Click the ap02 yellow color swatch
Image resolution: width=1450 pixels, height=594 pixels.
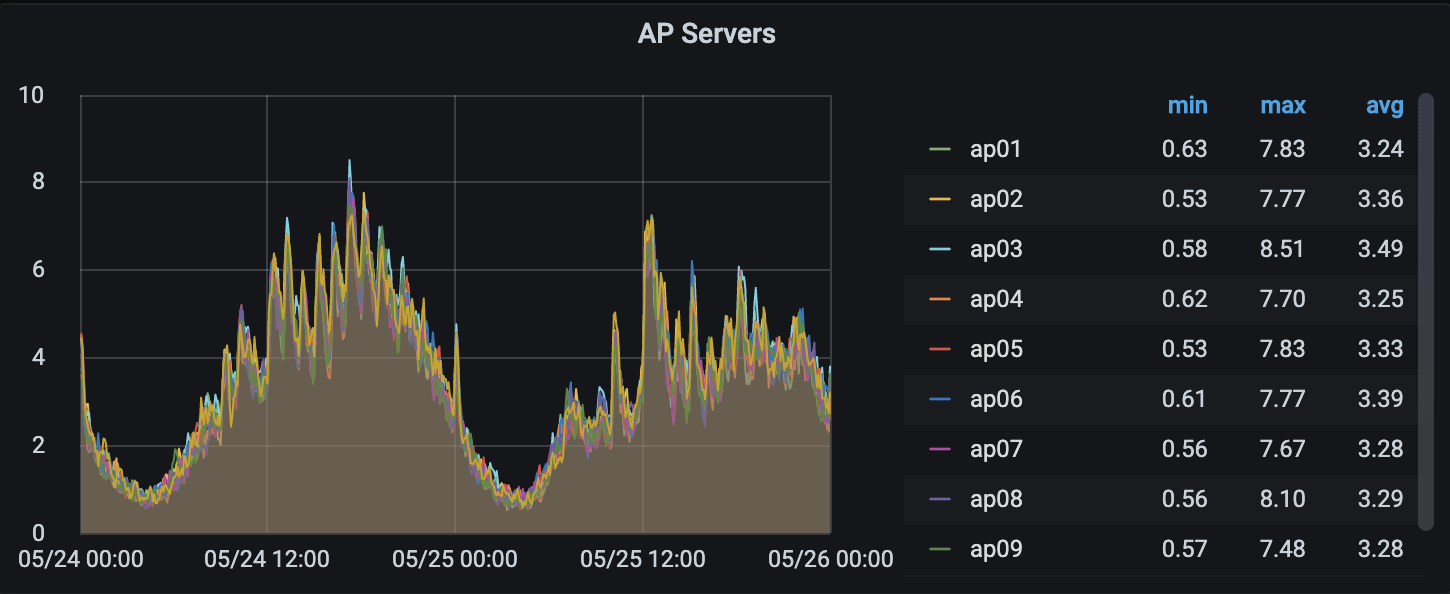point(939,200)
